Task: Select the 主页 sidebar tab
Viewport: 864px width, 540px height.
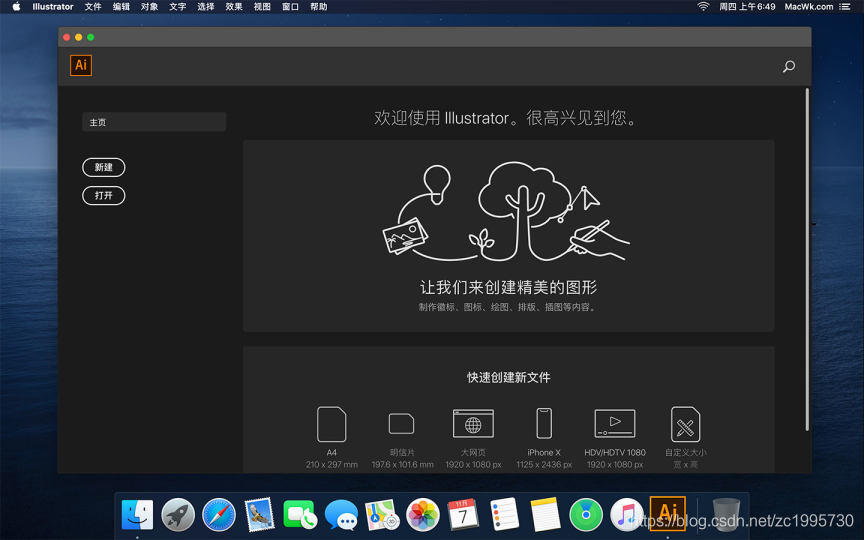Action: 154,122
